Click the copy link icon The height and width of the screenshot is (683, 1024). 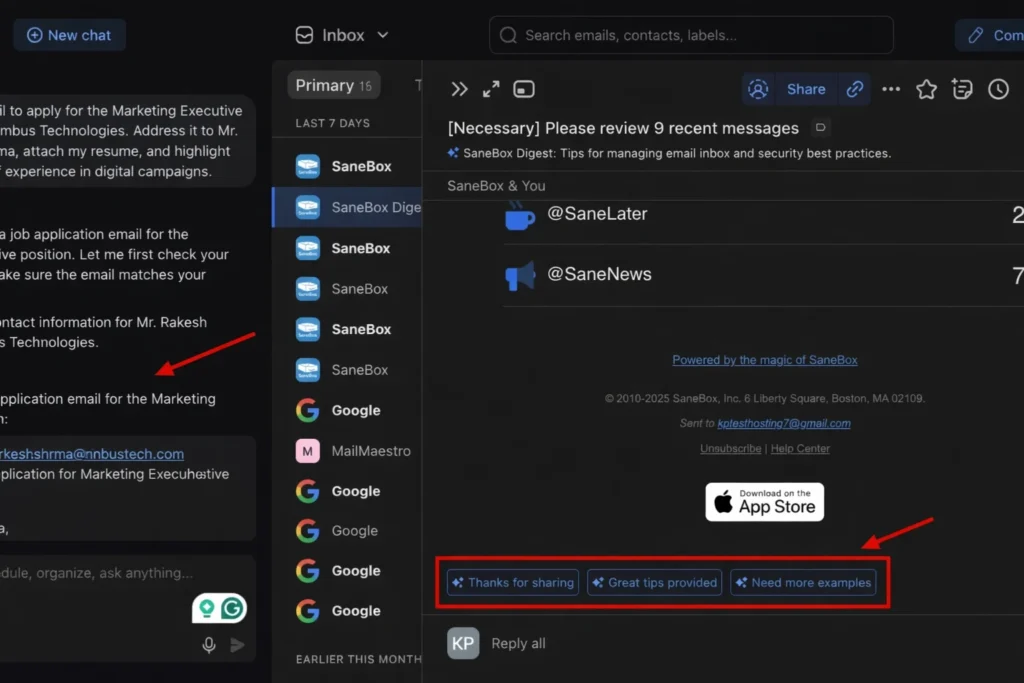(x=855, y=89)
